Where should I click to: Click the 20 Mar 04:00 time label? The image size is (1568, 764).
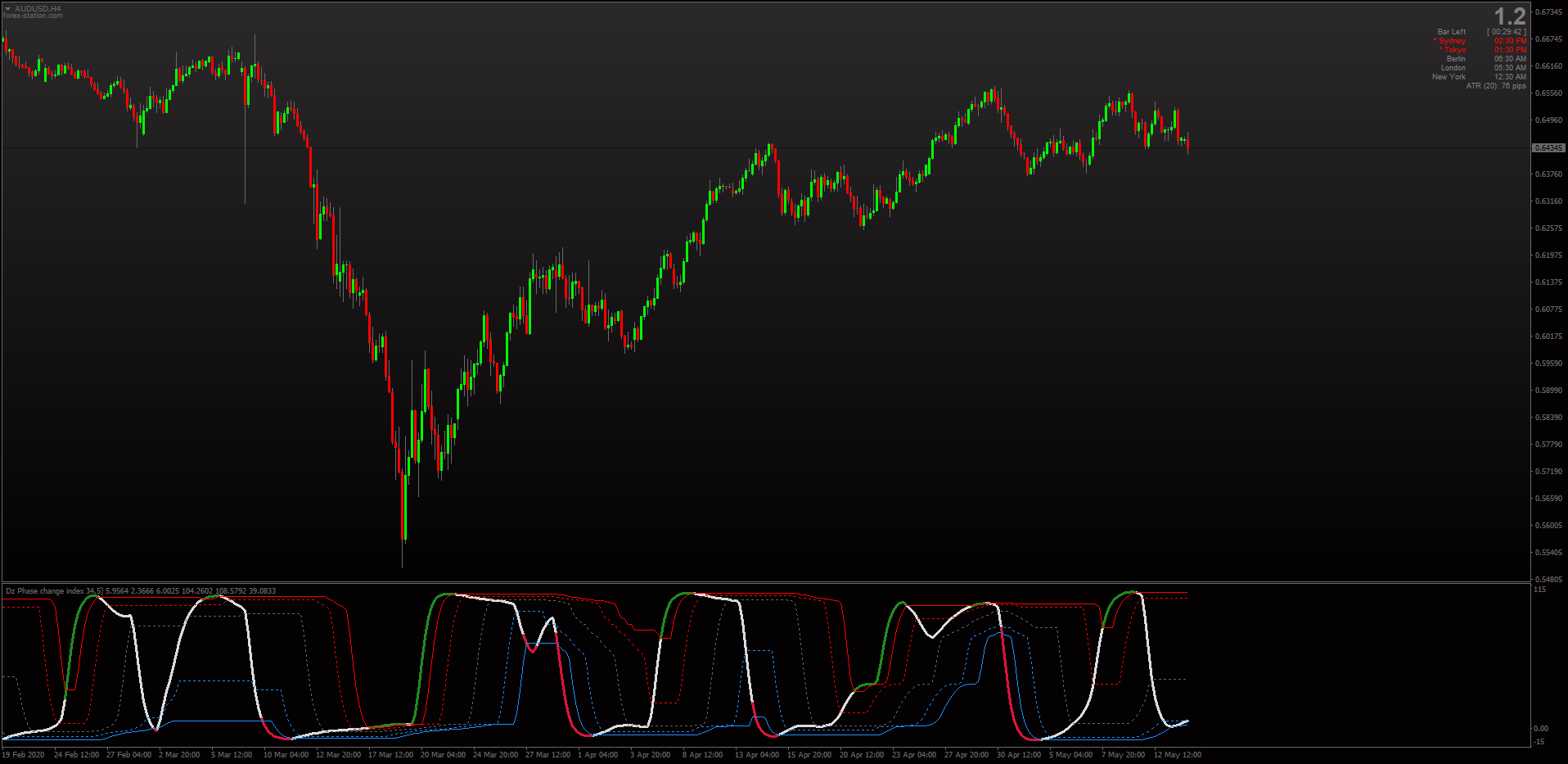point(443,755)
